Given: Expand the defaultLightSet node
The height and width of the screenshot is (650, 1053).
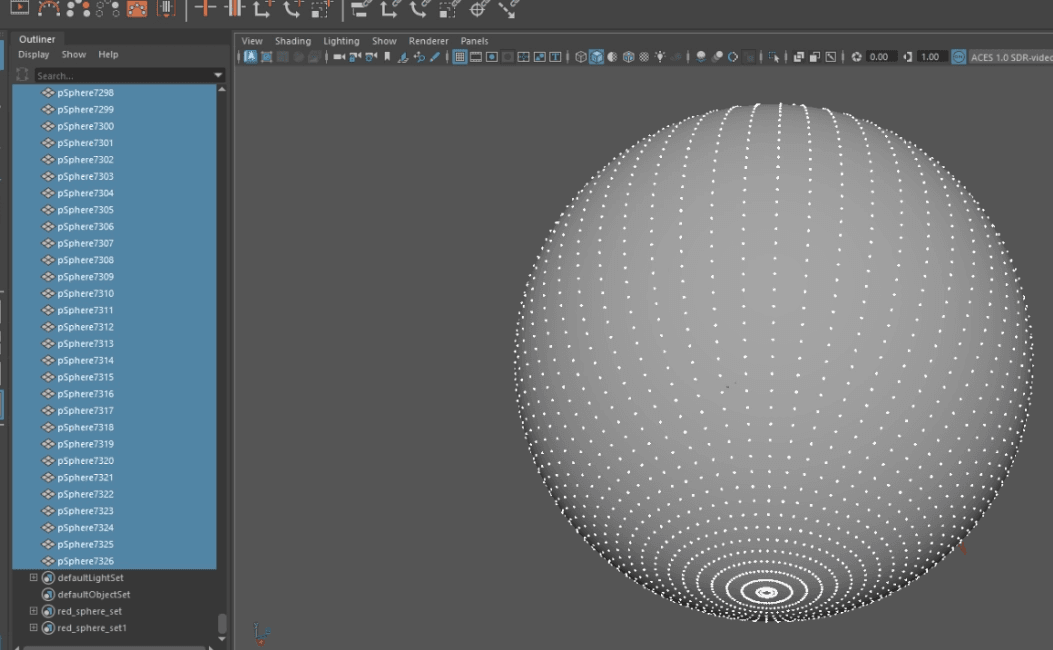Looking at the screenshot, I should [33, 577].
